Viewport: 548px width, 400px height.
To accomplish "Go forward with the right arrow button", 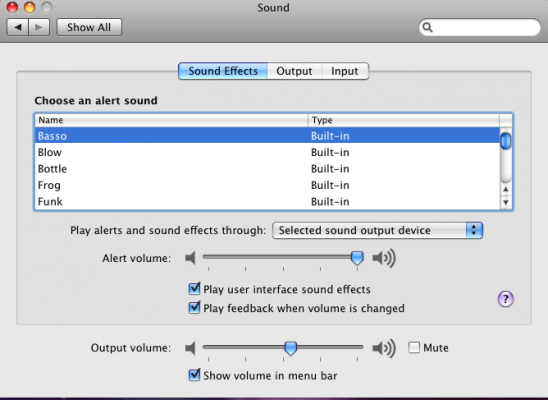I will pos(39,27).
